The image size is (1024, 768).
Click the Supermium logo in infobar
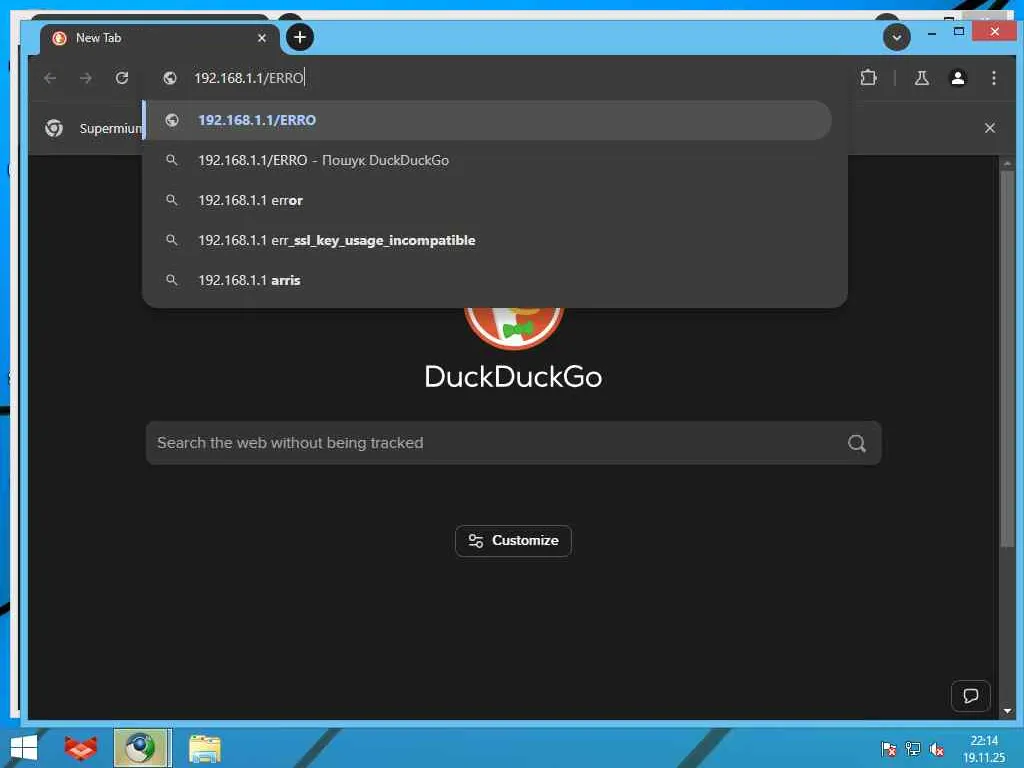(54, 128)
